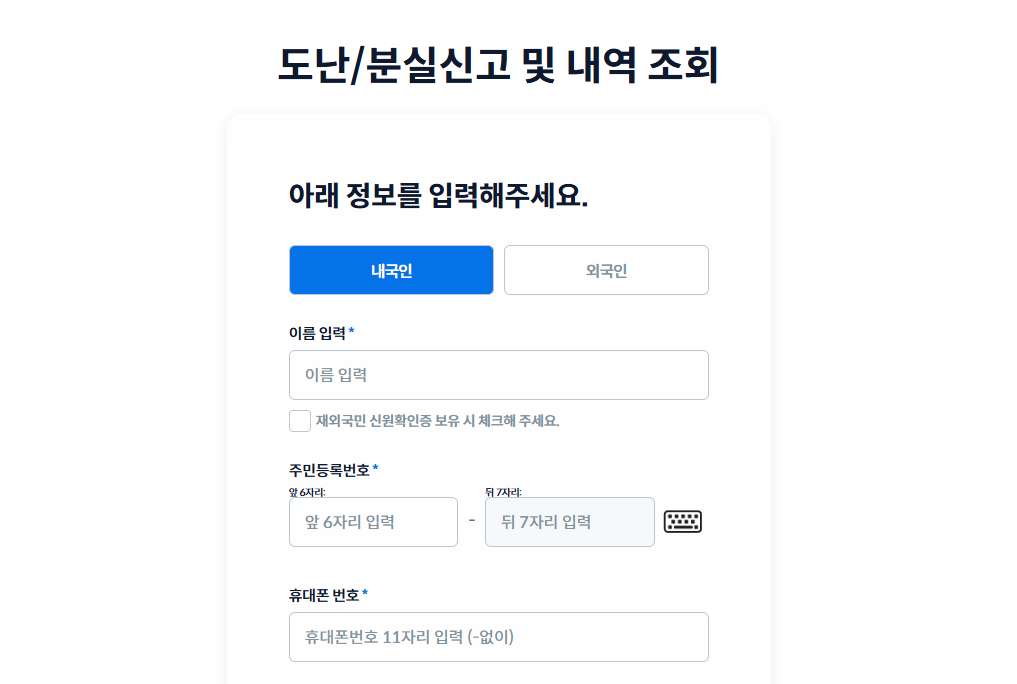Select the mobile phone number input

point(498,636)
